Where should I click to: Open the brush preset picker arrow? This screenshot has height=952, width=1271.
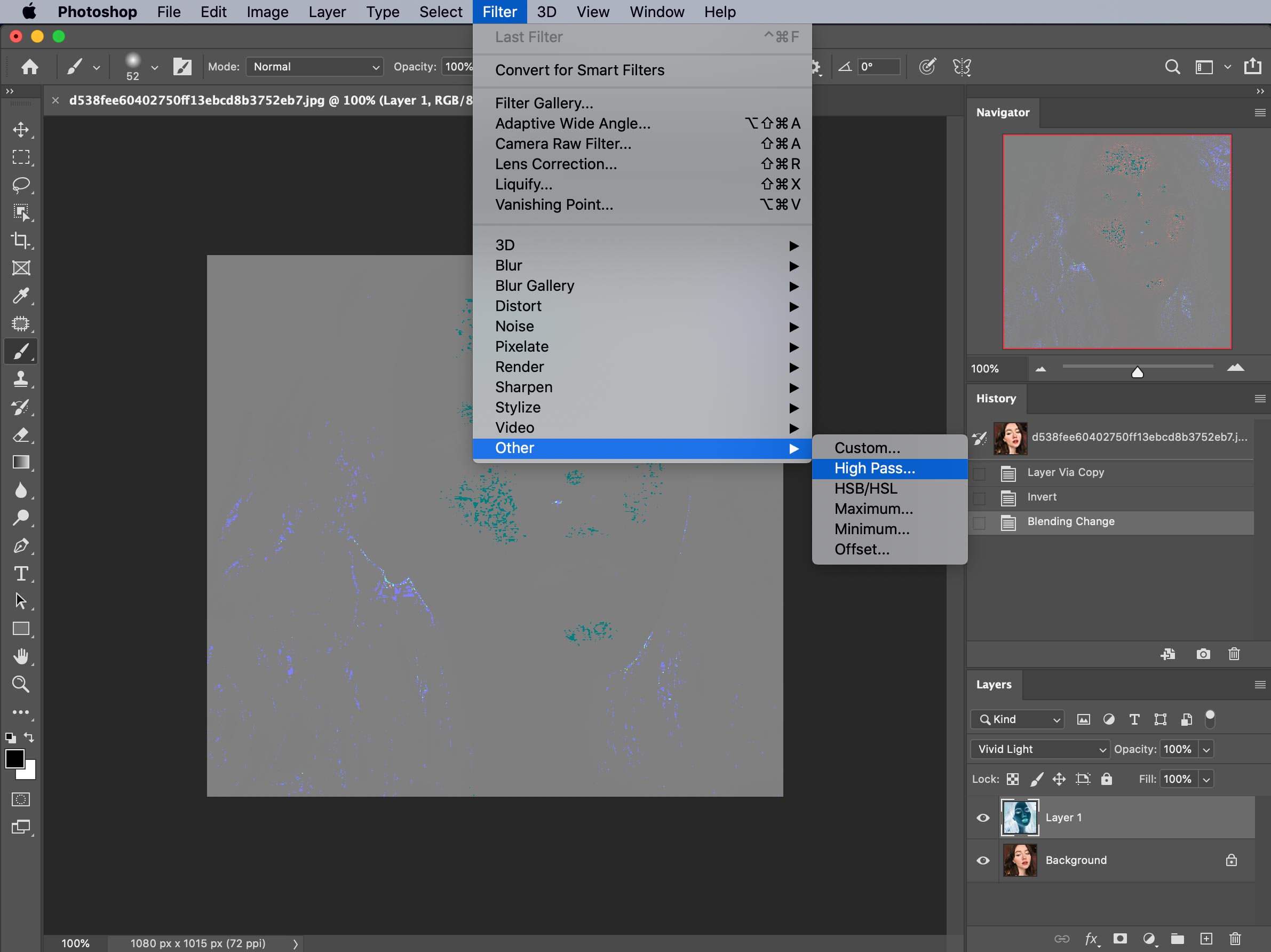(x=155, y=68)
